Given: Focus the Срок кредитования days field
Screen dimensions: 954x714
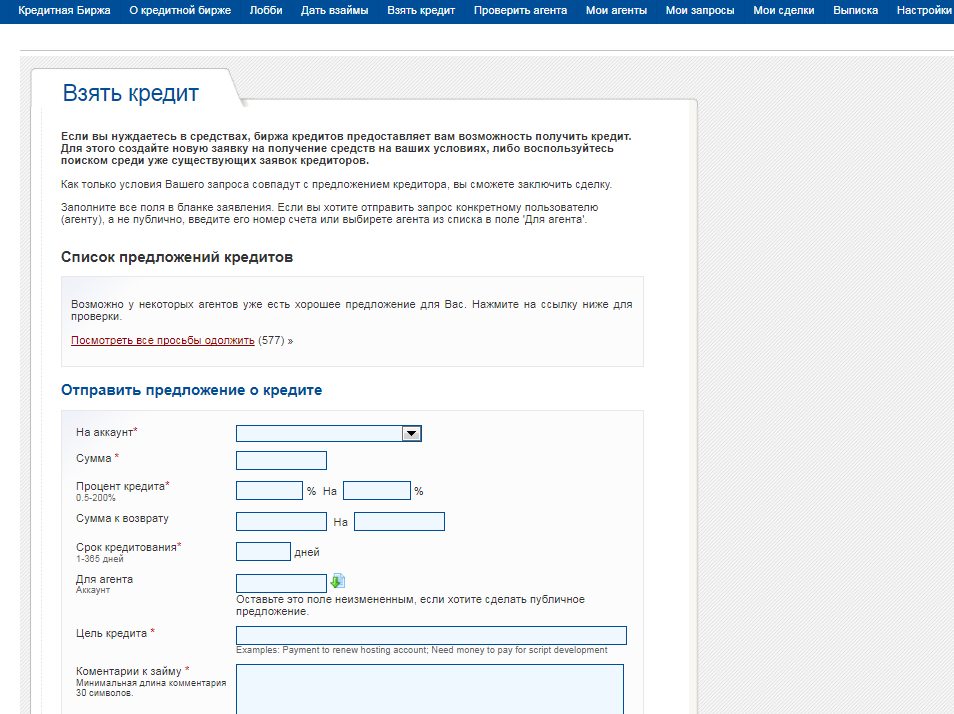Looking at the screenshot, I should (x=263, y=552).
